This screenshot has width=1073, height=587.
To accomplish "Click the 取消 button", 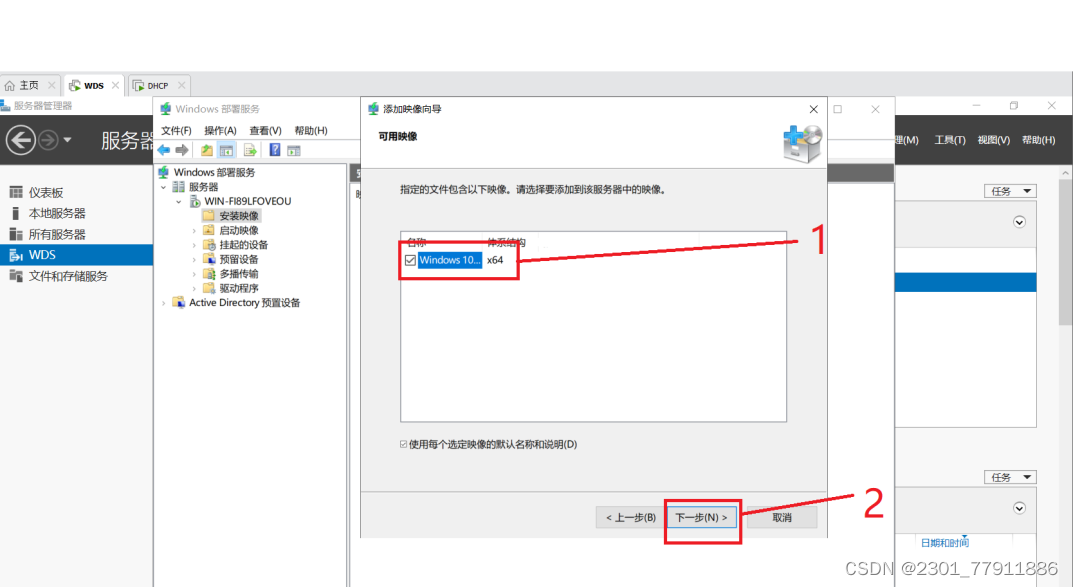I will coord(781,517).
